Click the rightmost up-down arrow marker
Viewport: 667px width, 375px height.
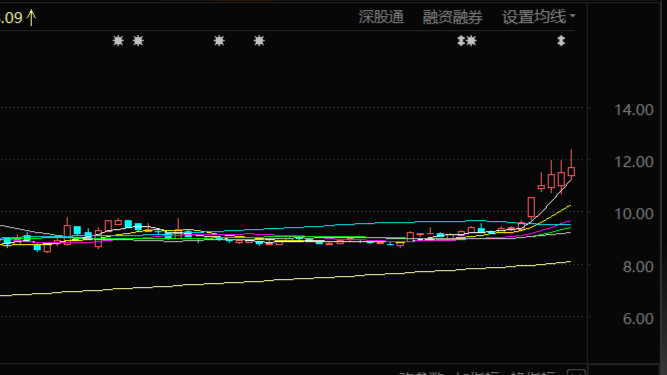(561, 41)
